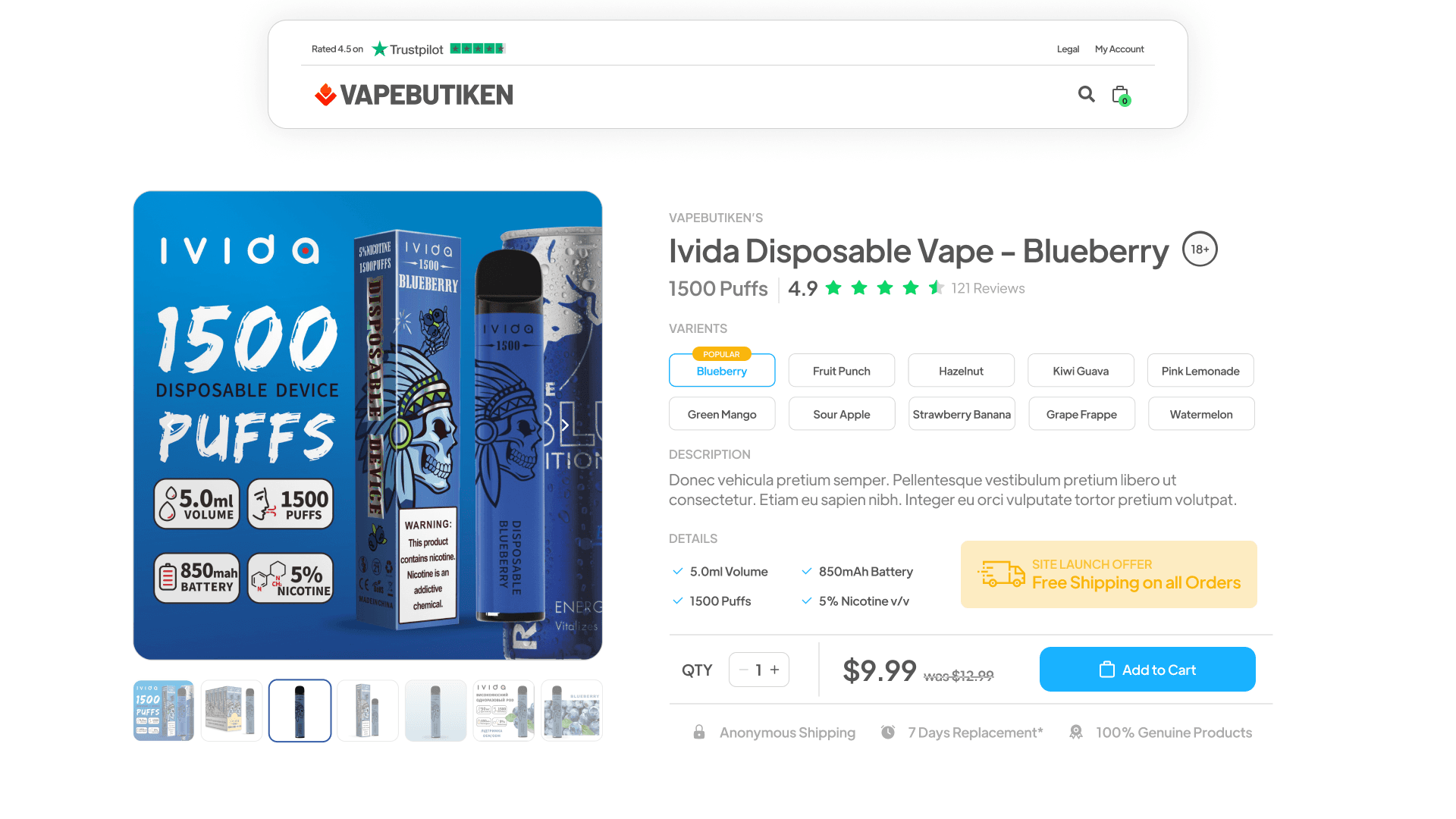Screen dimensions: 1456x819
Task: Open the shopping bag cart icon
Action: point(1121,96)
